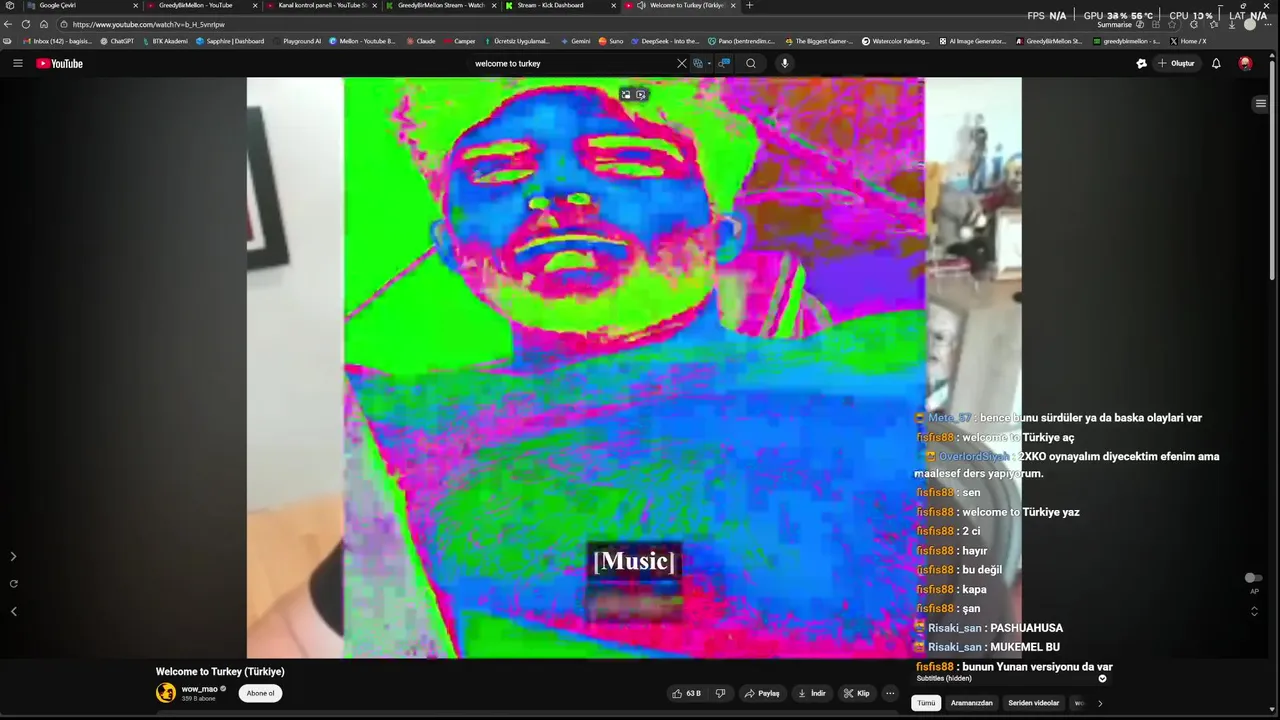Screen dimensions: 1280x720
Task: Click the browser home icon
Action: 44,24
